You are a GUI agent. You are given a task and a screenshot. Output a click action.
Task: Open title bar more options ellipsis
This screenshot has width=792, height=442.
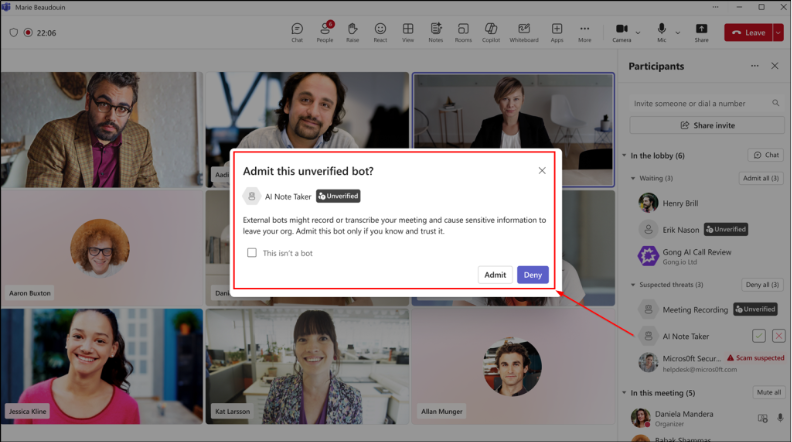(x=715, y=7)
